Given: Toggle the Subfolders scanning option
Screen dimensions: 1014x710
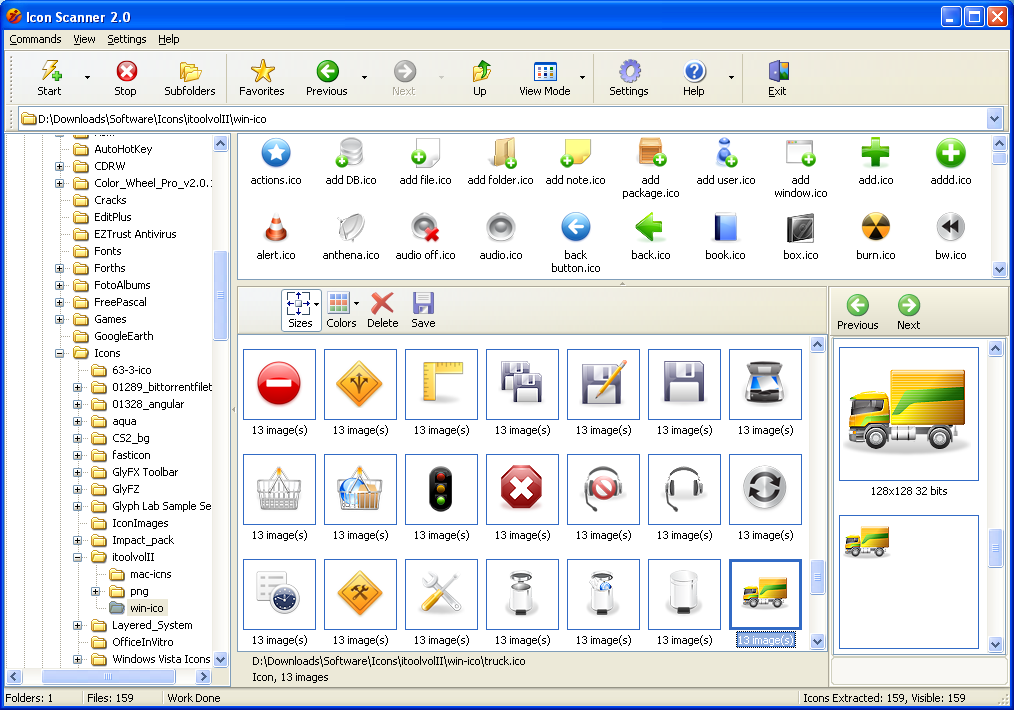Looking at the screenshot, I should point(190,73).
